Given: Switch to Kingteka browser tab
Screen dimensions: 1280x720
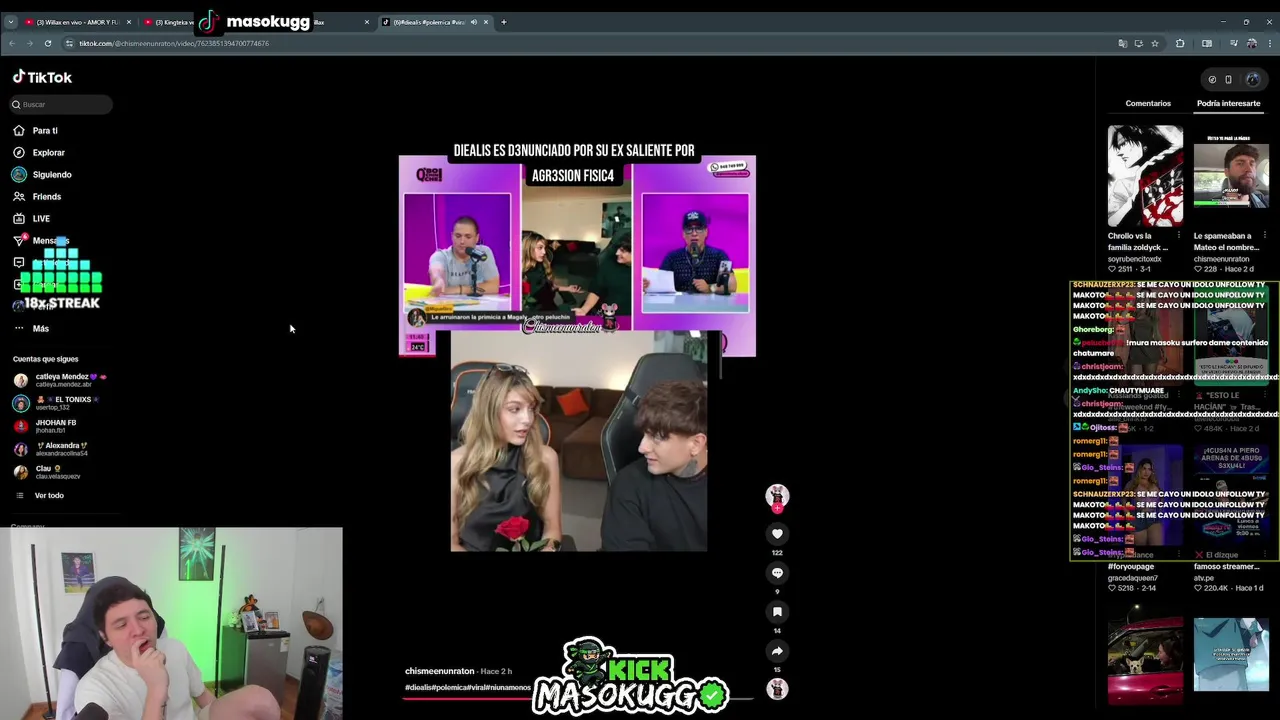Looking at the screenshot, I should tap(173, 22).
